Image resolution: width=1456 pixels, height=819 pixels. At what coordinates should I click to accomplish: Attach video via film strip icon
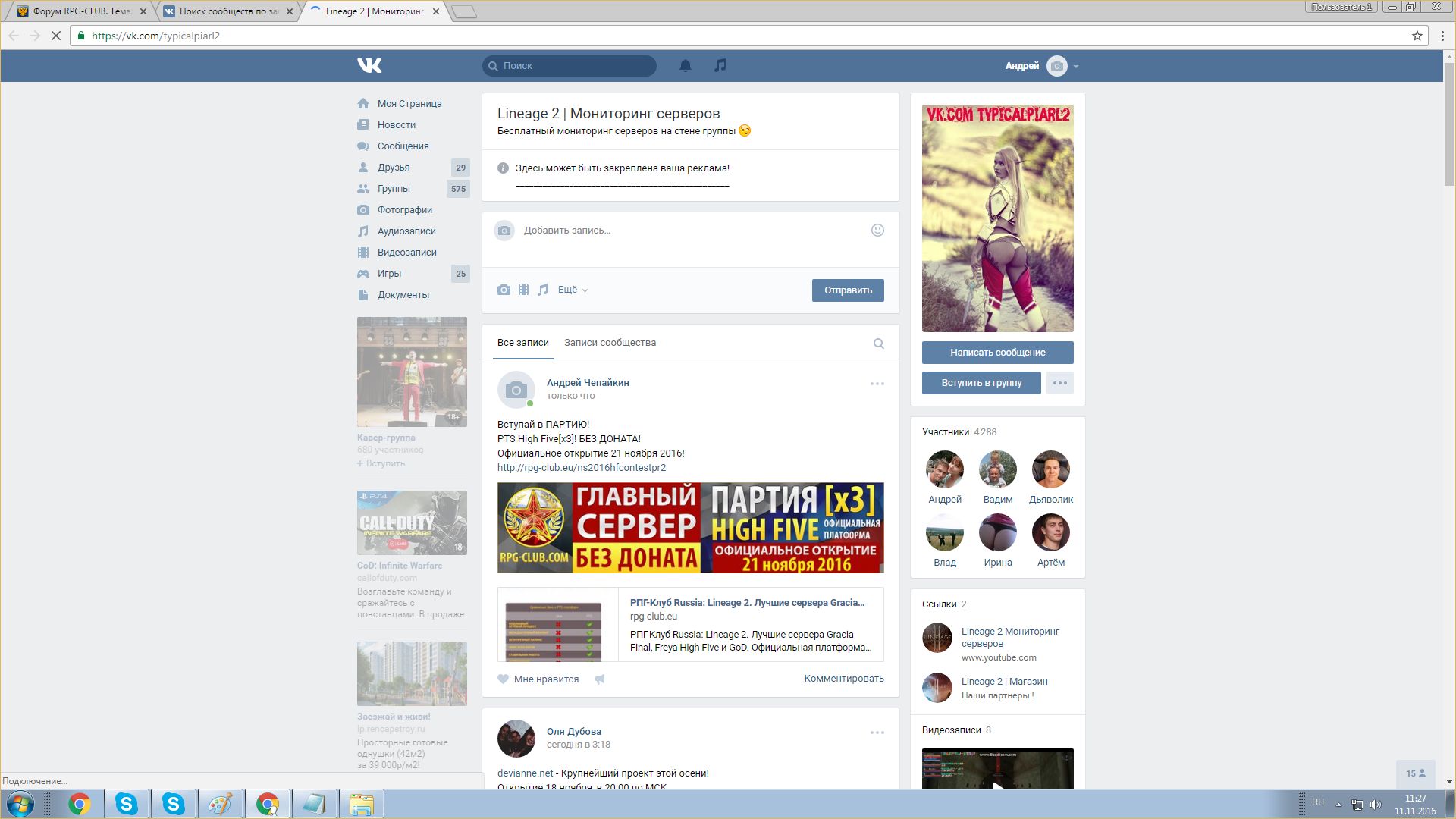click(x=523, y=290)
